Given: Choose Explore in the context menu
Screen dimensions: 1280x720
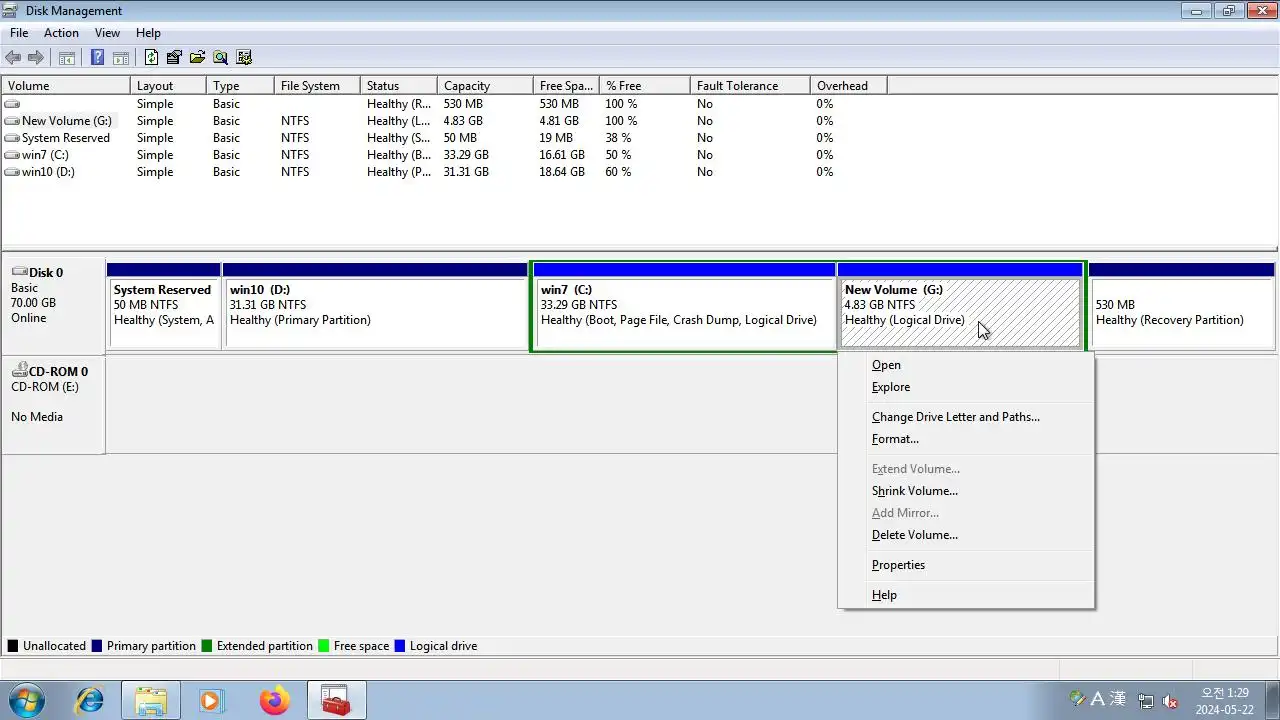Looking at the screenshot, I should (966, 387).
